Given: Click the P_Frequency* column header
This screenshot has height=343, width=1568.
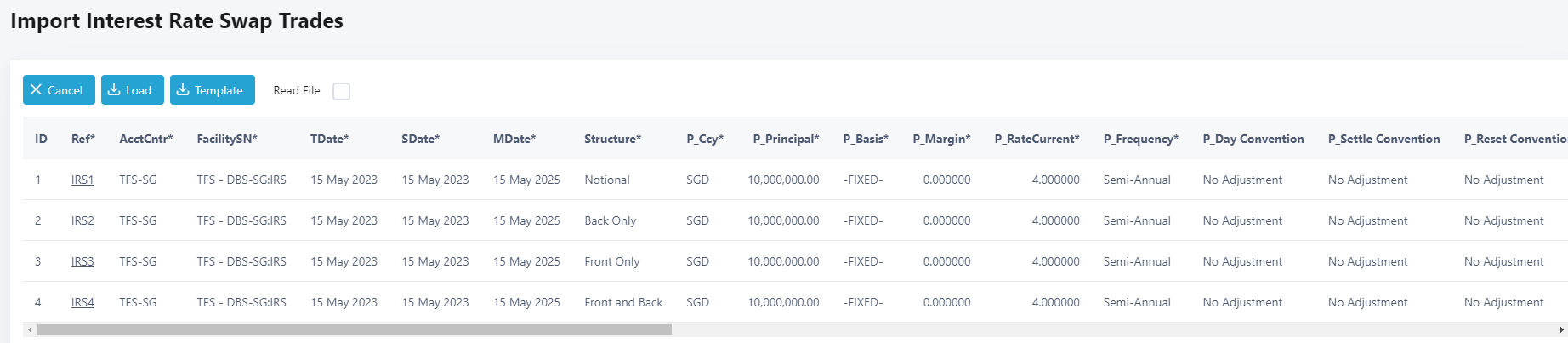Looking at the screenshot, I should [x=1140, y=139].
